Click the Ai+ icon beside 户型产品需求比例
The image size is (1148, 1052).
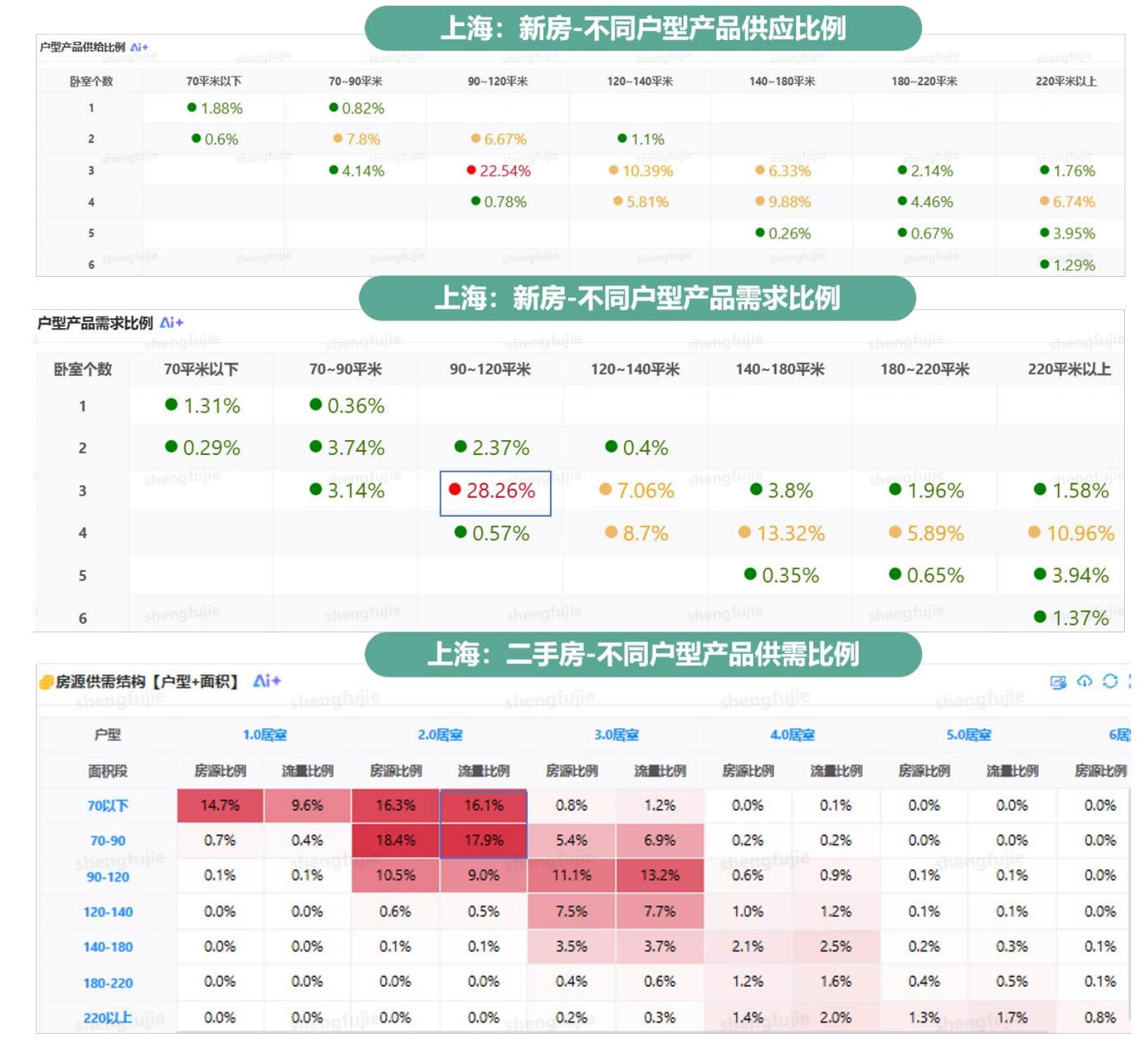click(x=172, y=323)
